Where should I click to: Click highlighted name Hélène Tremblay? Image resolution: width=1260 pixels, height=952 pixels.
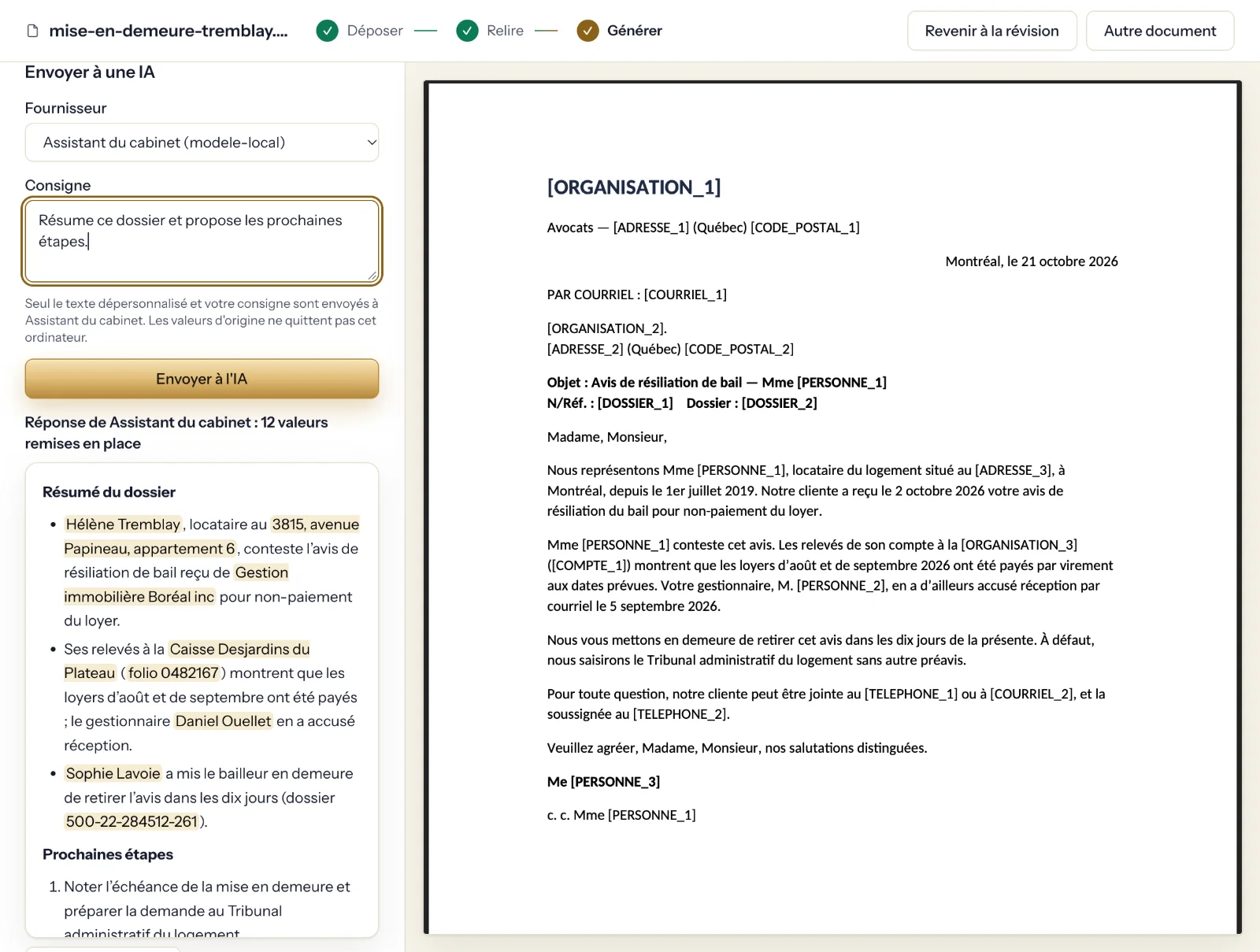click(x=123, y=524)
